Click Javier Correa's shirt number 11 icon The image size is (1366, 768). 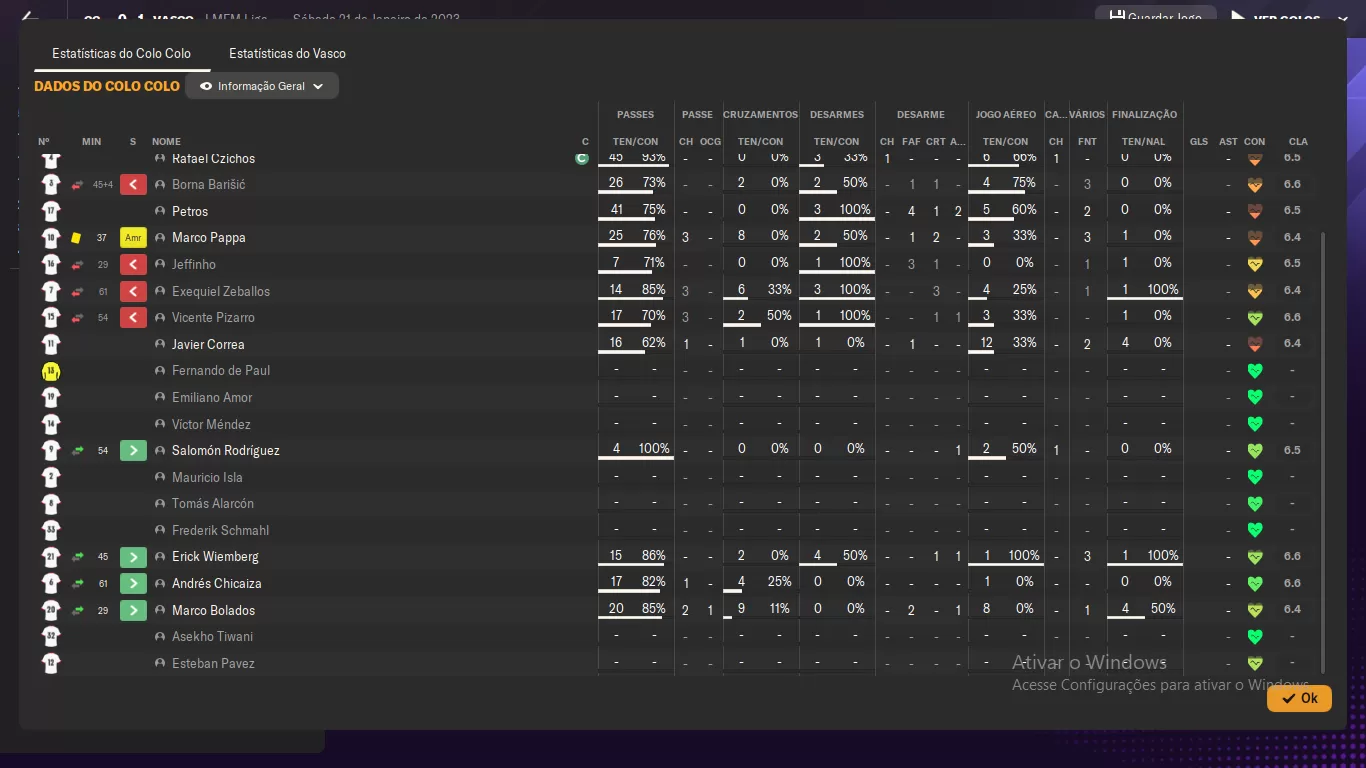[x=51, y=344]
